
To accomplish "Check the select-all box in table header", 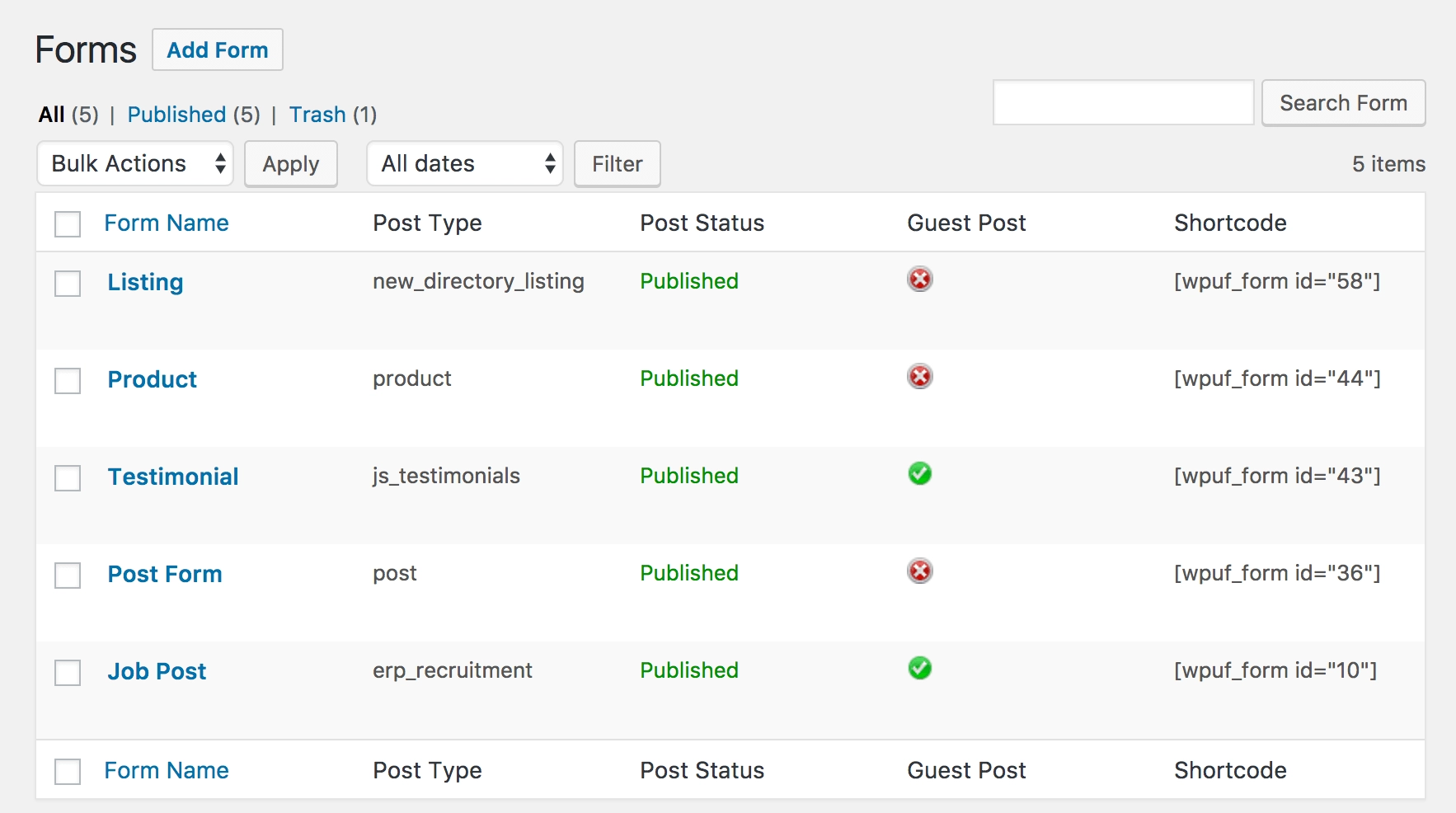I will (68, 224).
